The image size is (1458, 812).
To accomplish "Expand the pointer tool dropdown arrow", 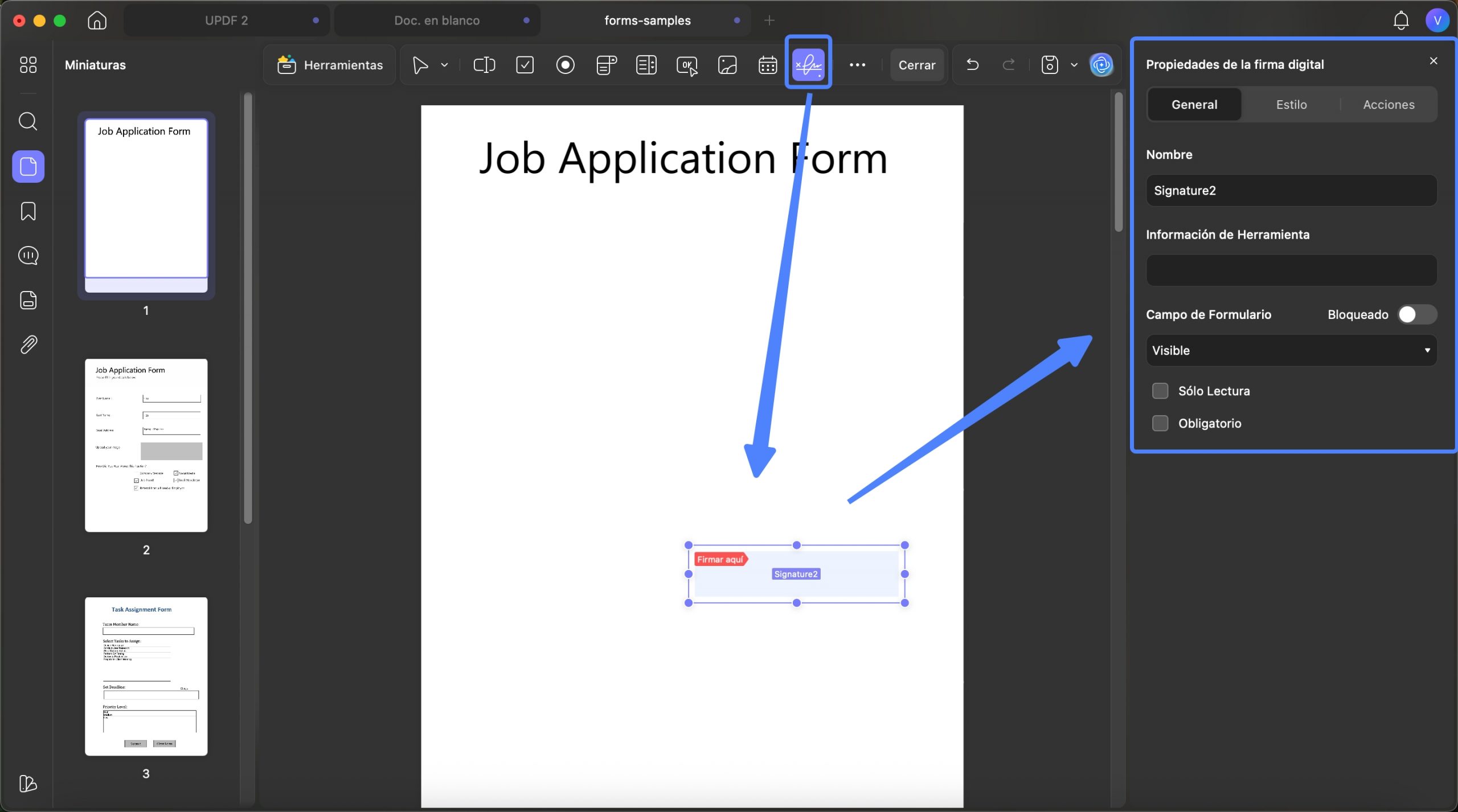I will coord(445,65).
